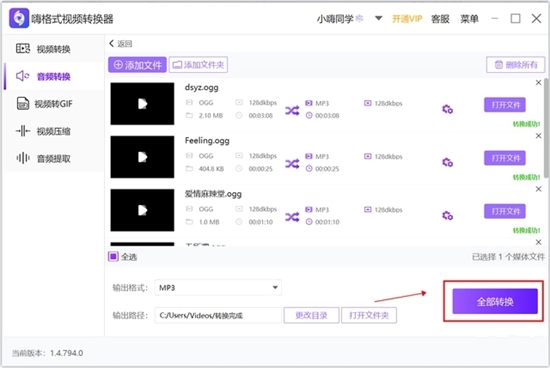Open conversion settings gear for dsyz.ogg

(x=447, y=109)
